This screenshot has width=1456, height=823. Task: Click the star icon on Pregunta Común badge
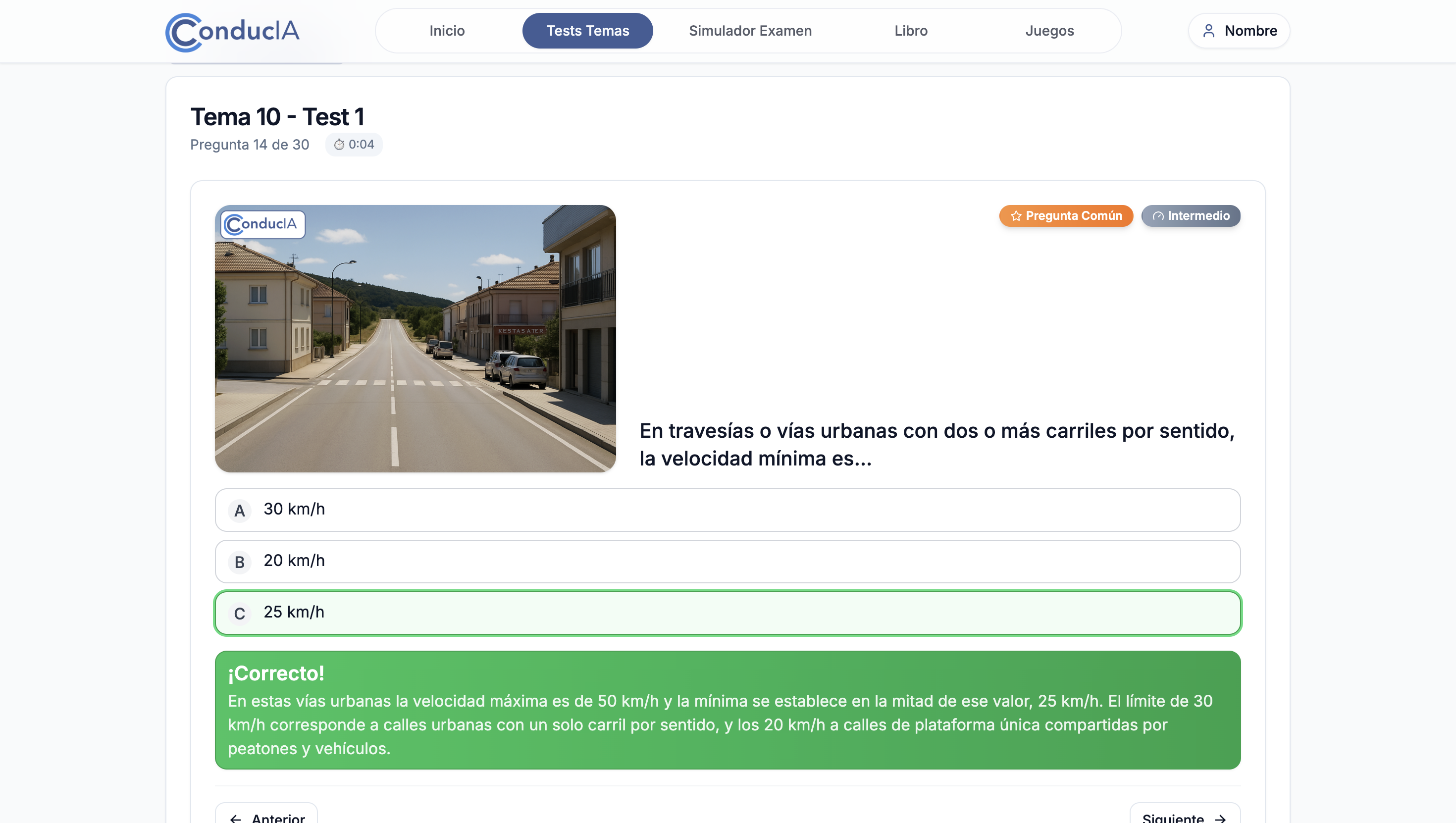tap(1016, 215)
